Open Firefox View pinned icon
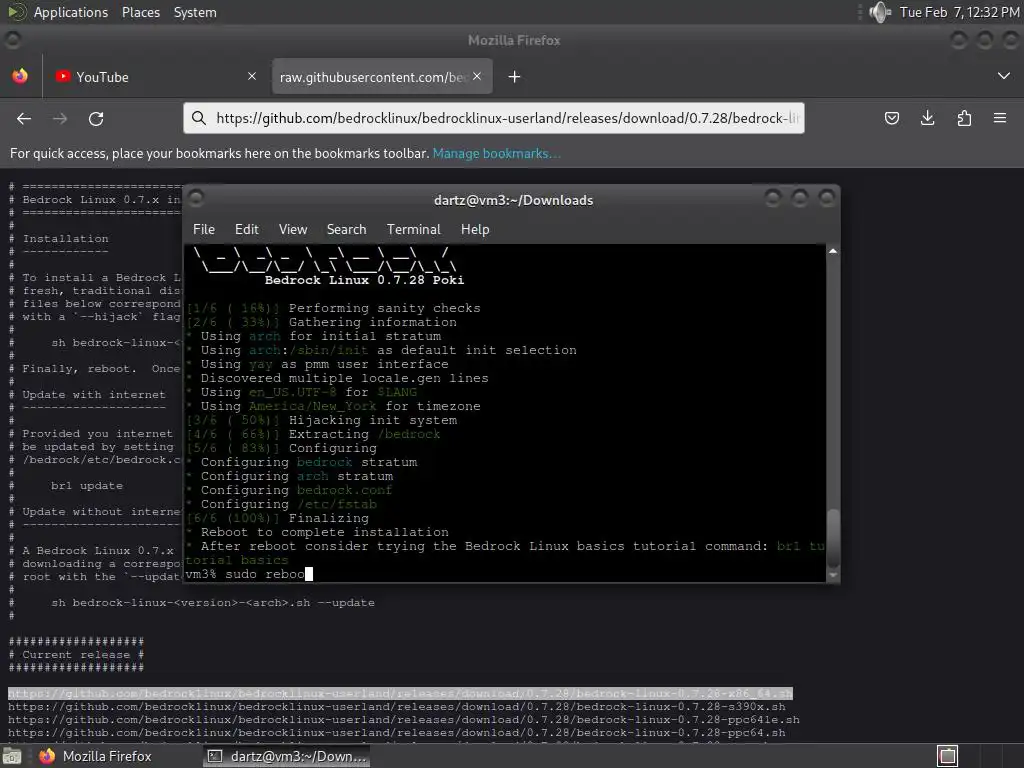 click(x=20, y=76)
